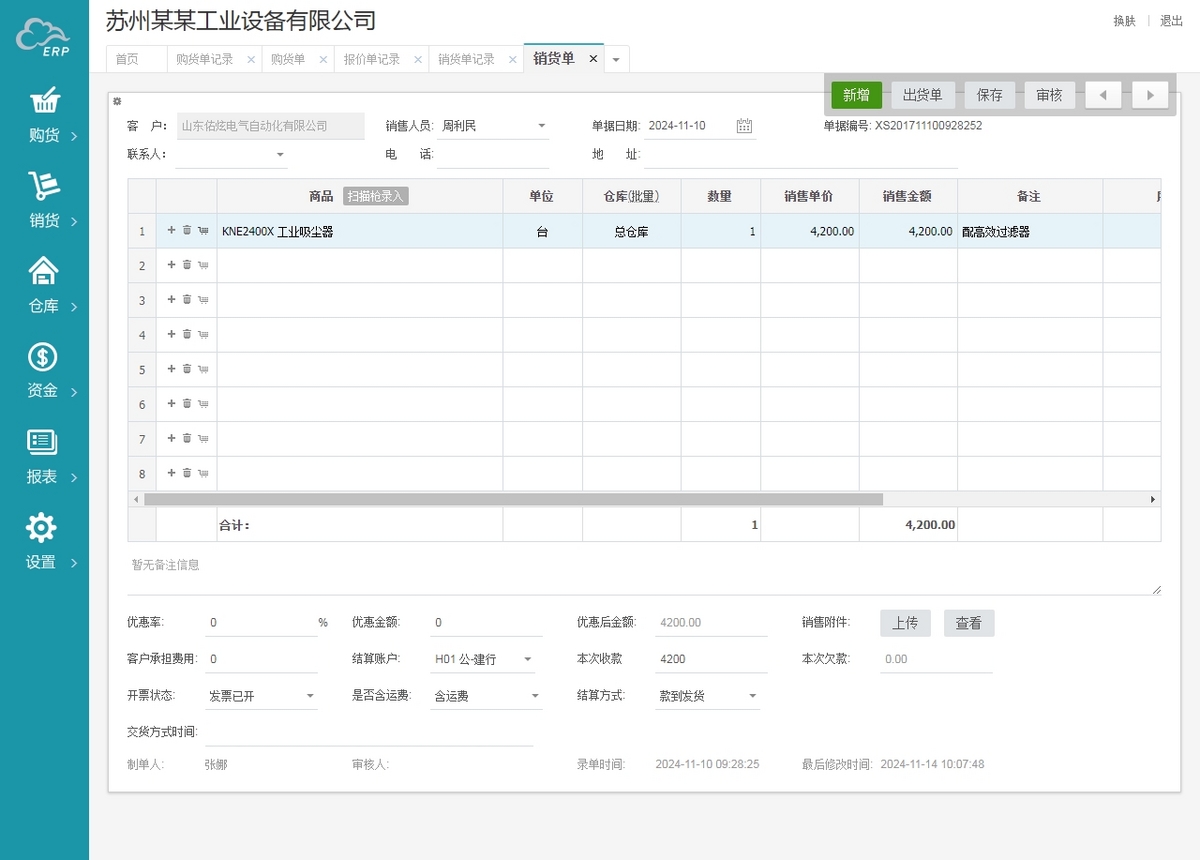Open the 销货 sales cart icon
Viewport: 1200px width, 860px height.
pyautogui.click(x=44, y=186)
